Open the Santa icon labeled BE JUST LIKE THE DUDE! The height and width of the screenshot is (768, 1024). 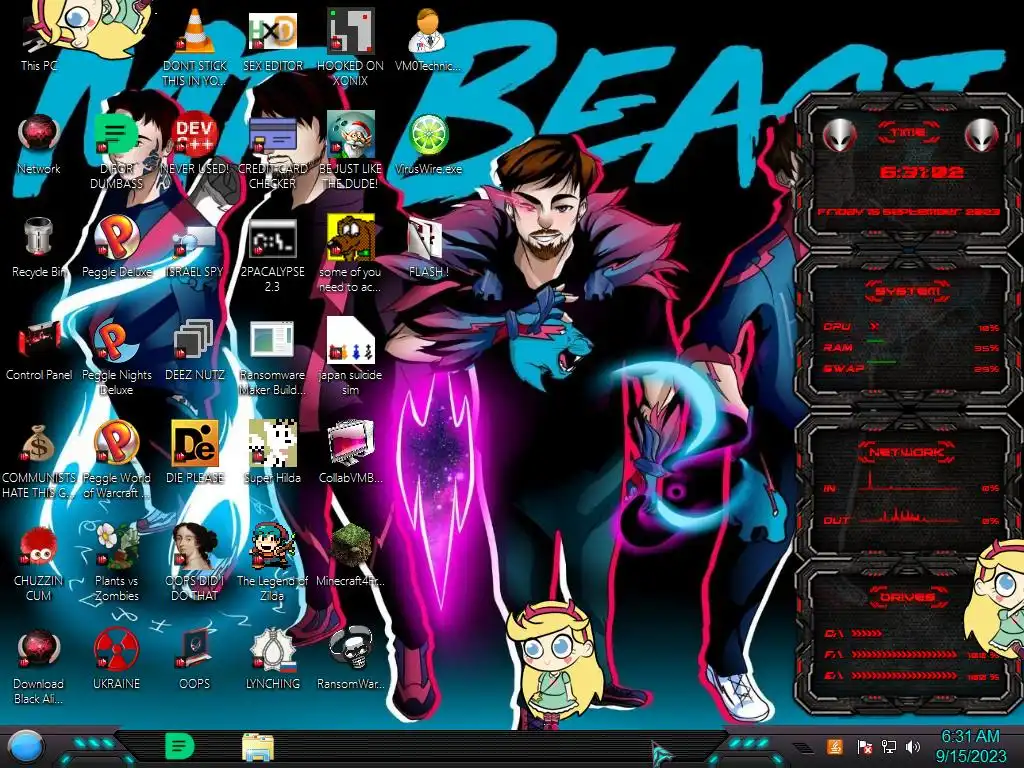tap(350, 150)
